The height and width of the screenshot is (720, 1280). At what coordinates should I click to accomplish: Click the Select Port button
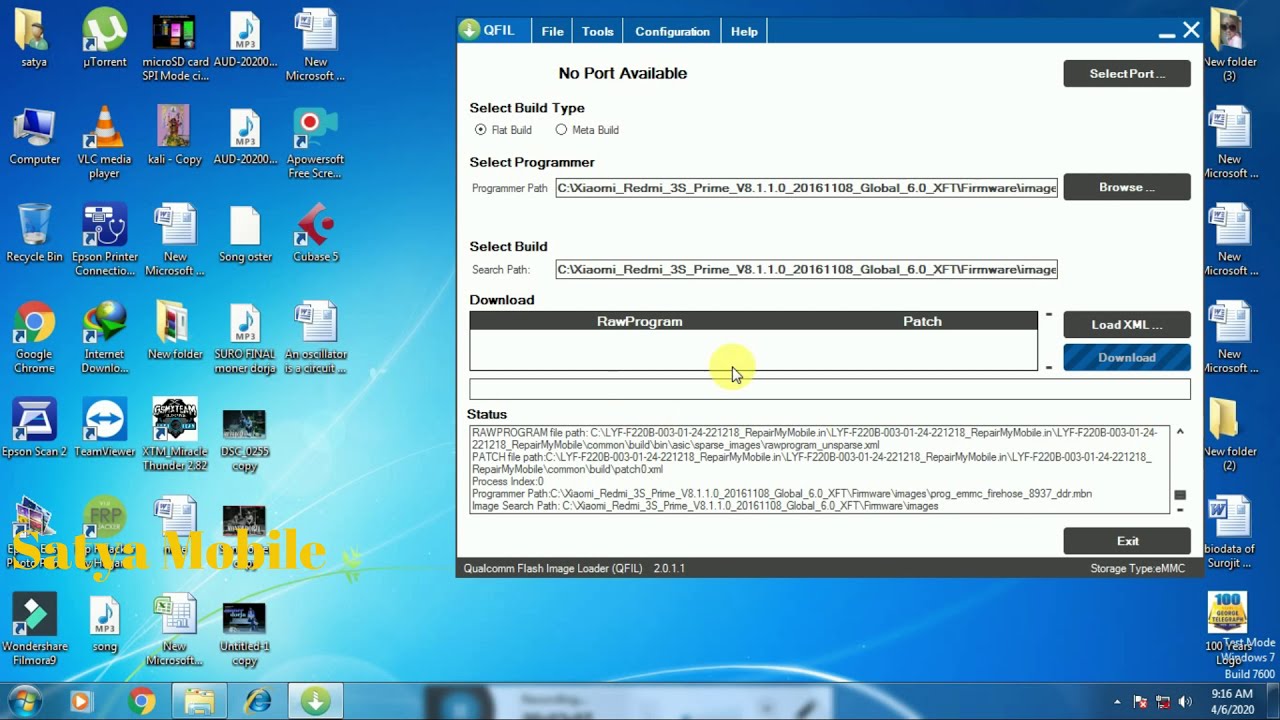[1127, 73]
